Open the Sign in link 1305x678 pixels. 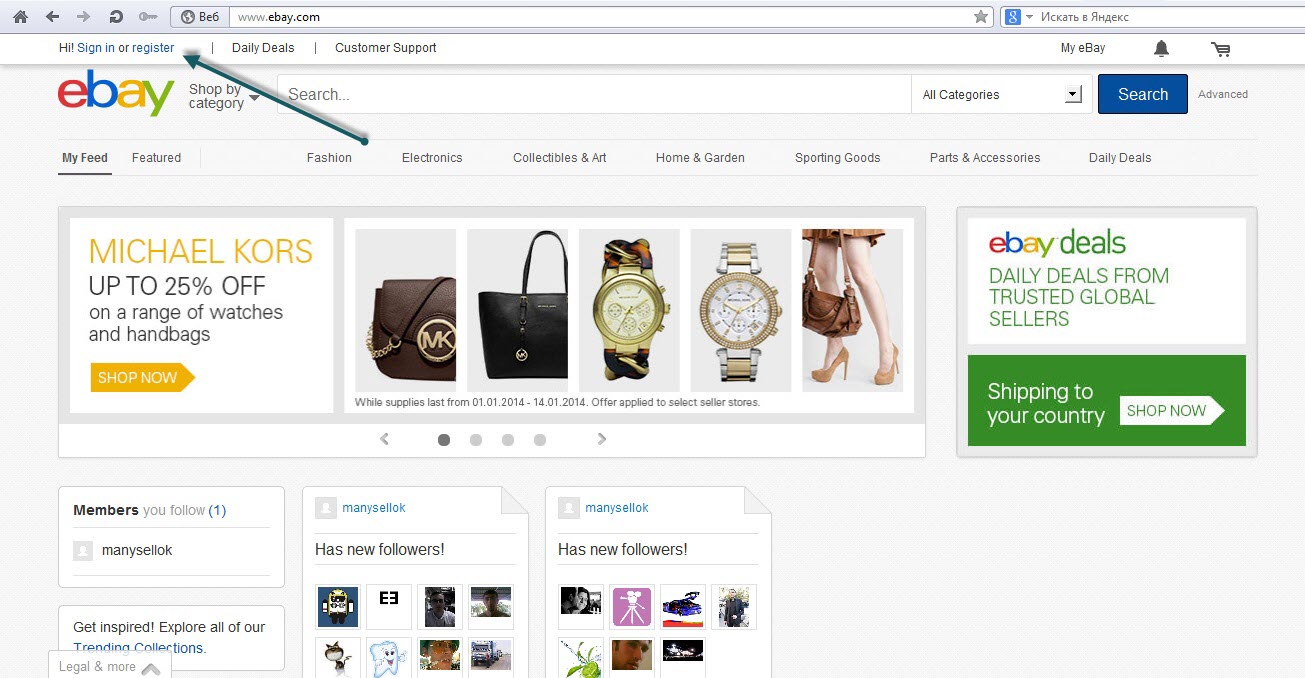click(x=96, y=48)
